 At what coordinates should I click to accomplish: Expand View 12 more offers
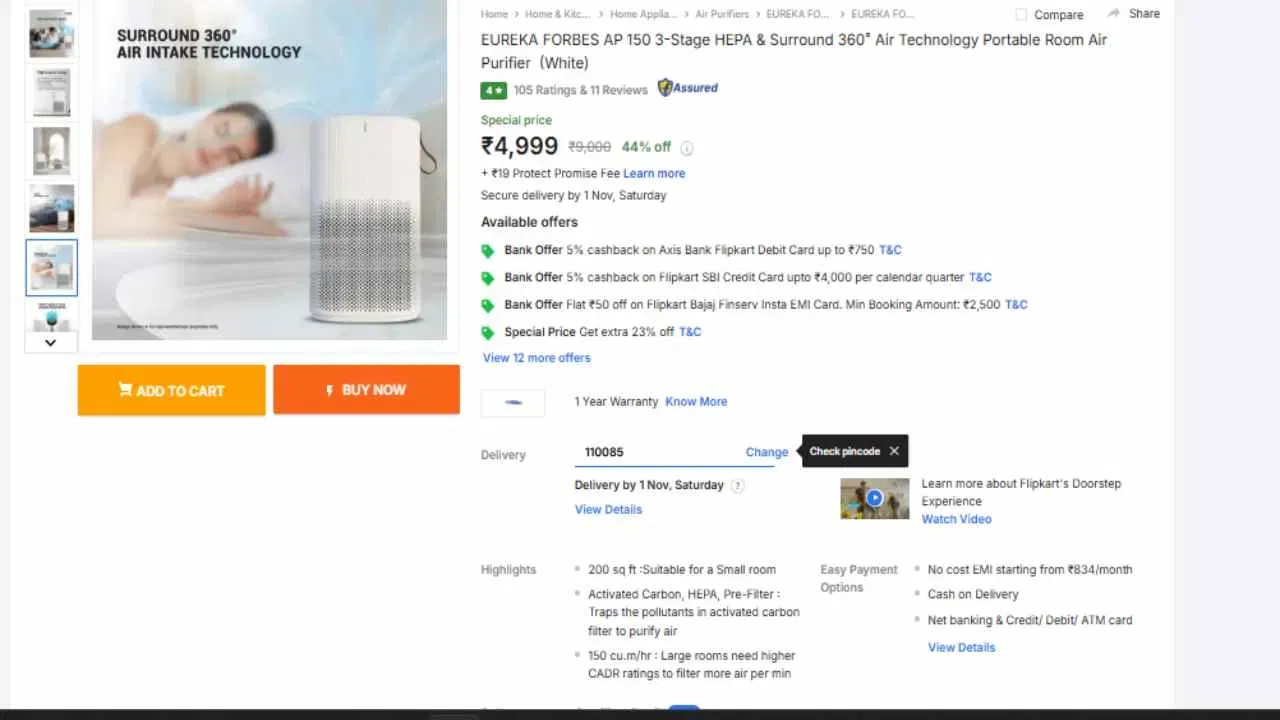tap(536, 357)
